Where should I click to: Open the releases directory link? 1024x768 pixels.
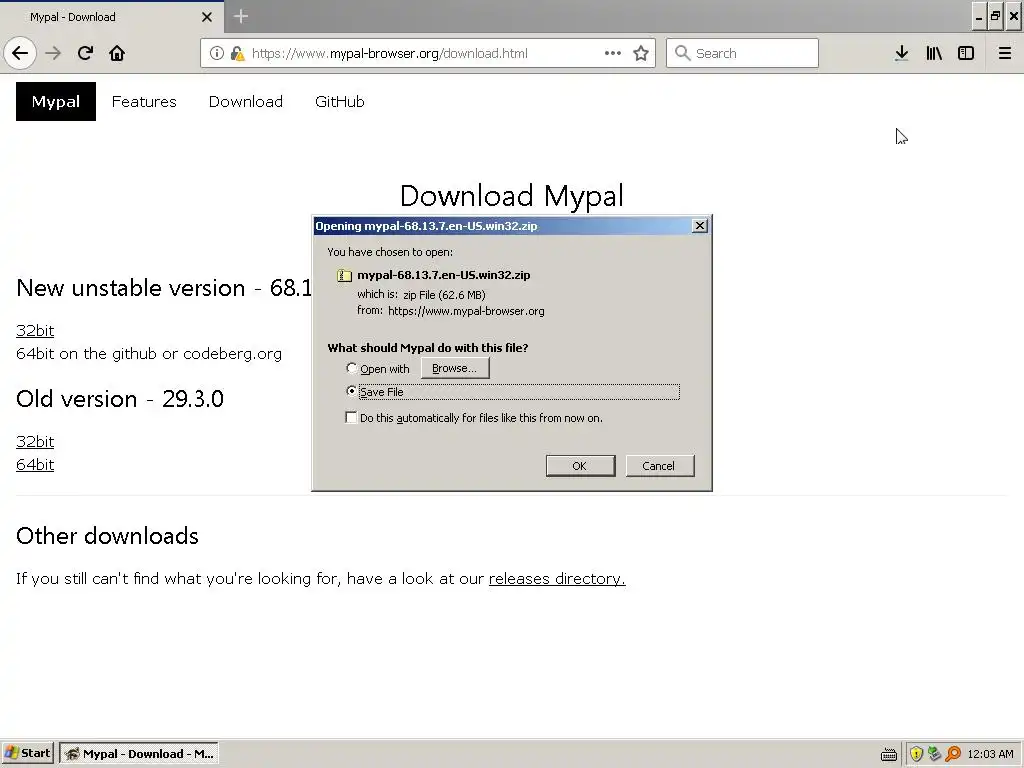(557, 579)
